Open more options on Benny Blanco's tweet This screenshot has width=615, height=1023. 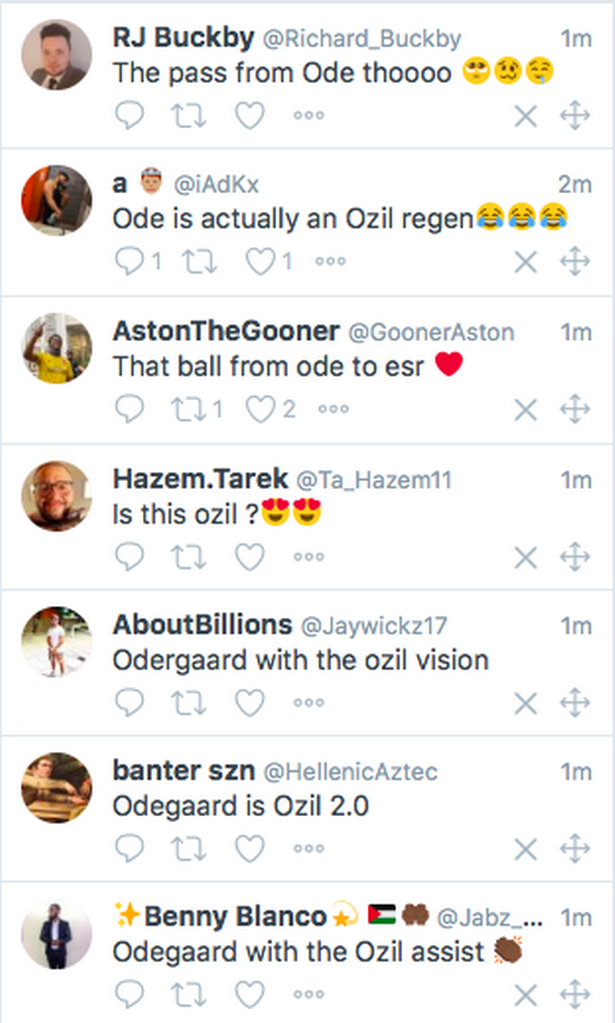tap(308, 995)
